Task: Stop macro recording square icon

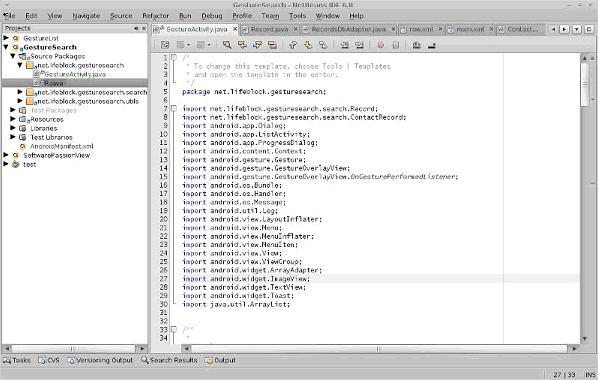Action: [x=395, y=45]
